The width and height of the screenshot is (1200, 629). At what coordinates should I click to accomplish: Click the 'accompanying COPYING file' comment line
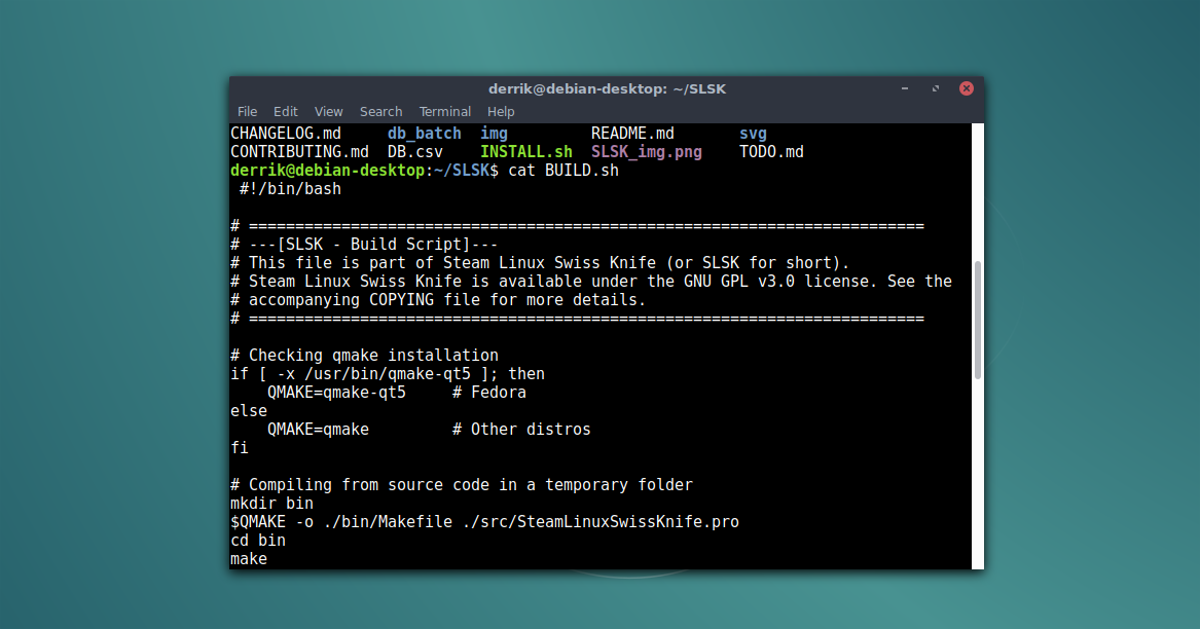[438, 299]
